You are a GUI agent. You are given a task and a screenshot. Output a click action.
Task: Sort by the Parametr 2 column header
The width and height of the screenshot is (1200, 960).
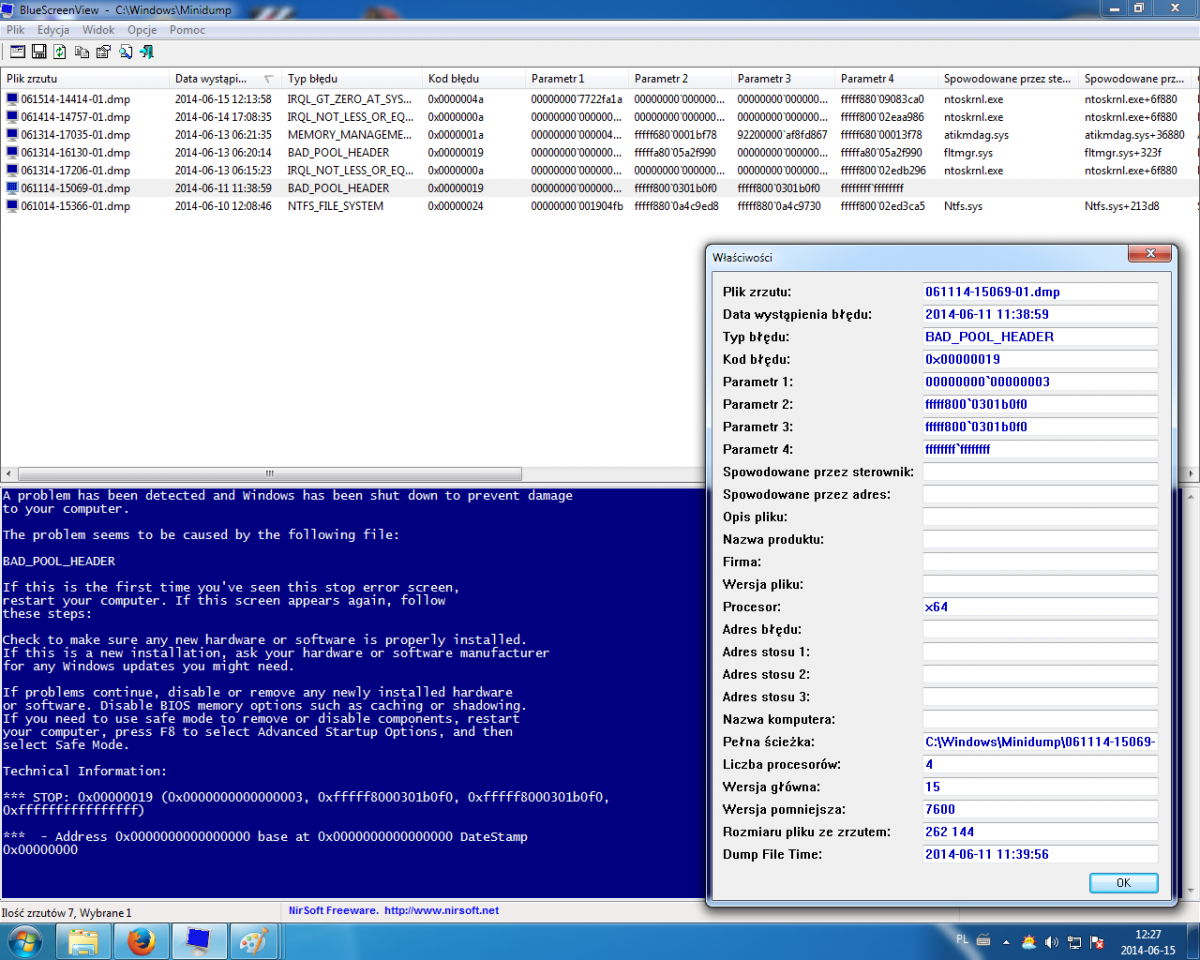click(x=681, y=78)
